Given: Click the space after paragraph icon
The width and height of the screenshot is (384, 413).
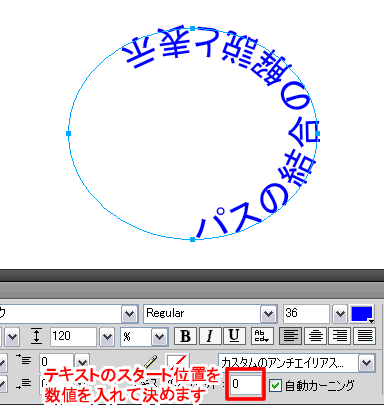Looking at the screenshot, I should pos(24,384).
